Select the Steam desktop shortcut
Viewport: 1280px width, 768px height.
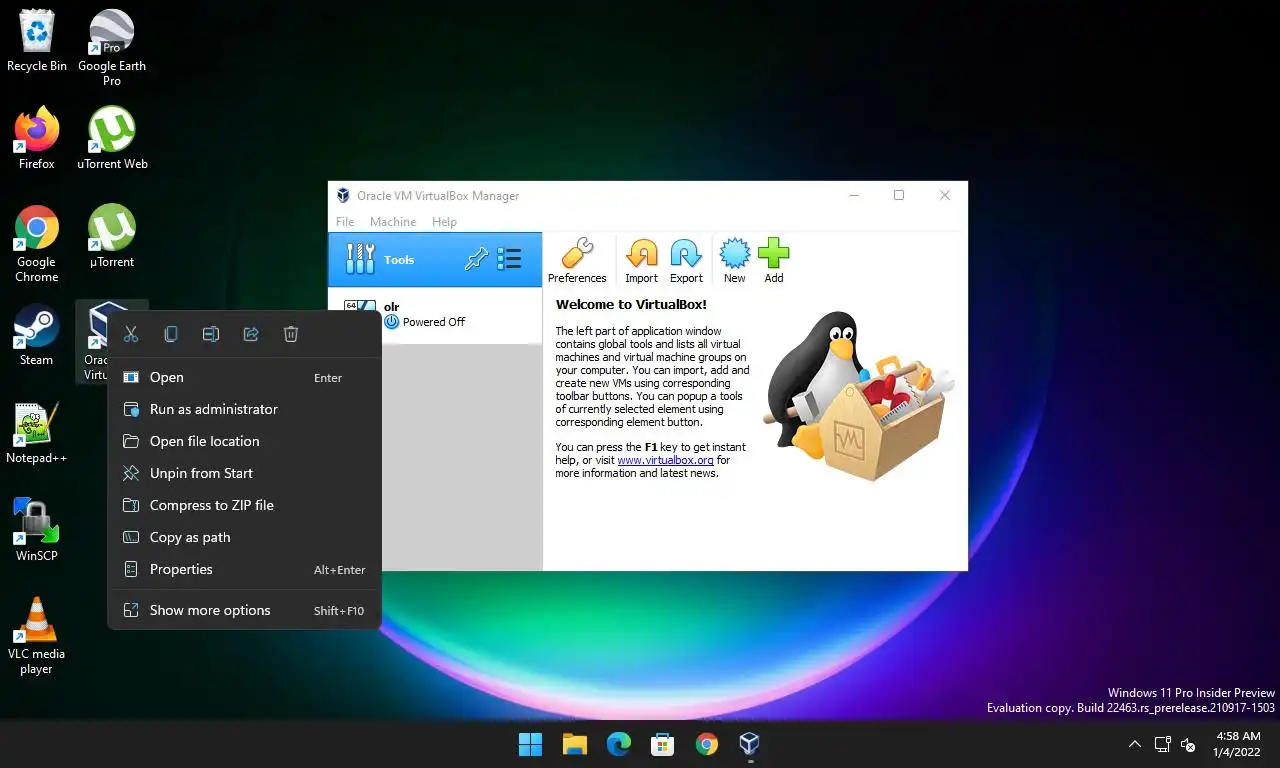(37, 335)
